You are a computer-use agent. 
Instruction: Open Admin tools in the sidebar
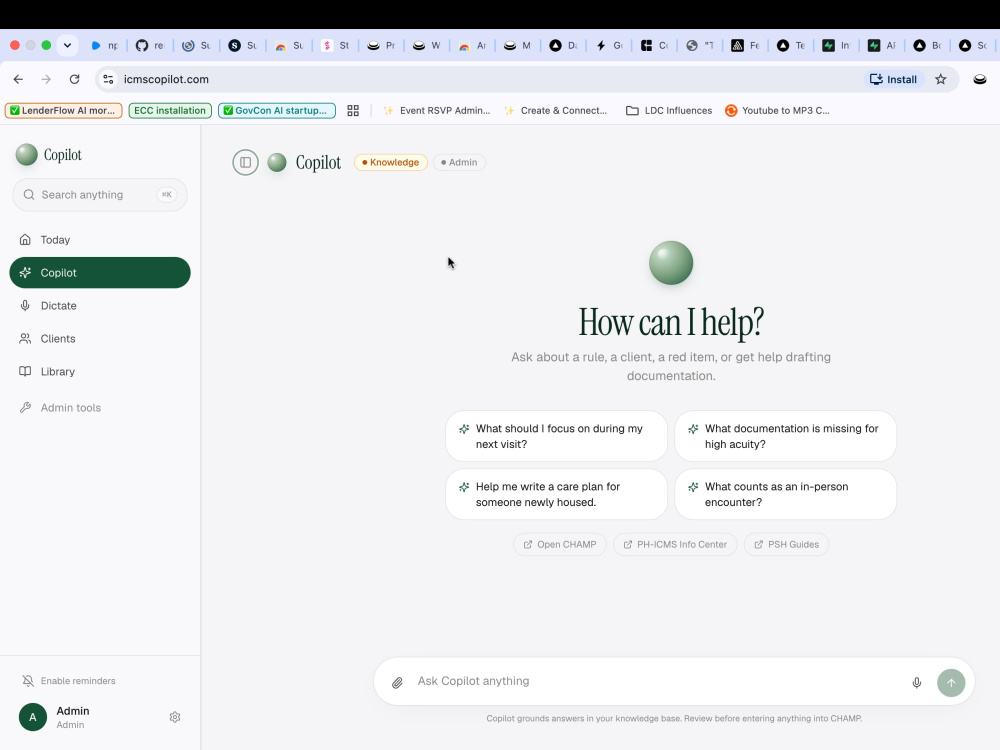[100, 408]
